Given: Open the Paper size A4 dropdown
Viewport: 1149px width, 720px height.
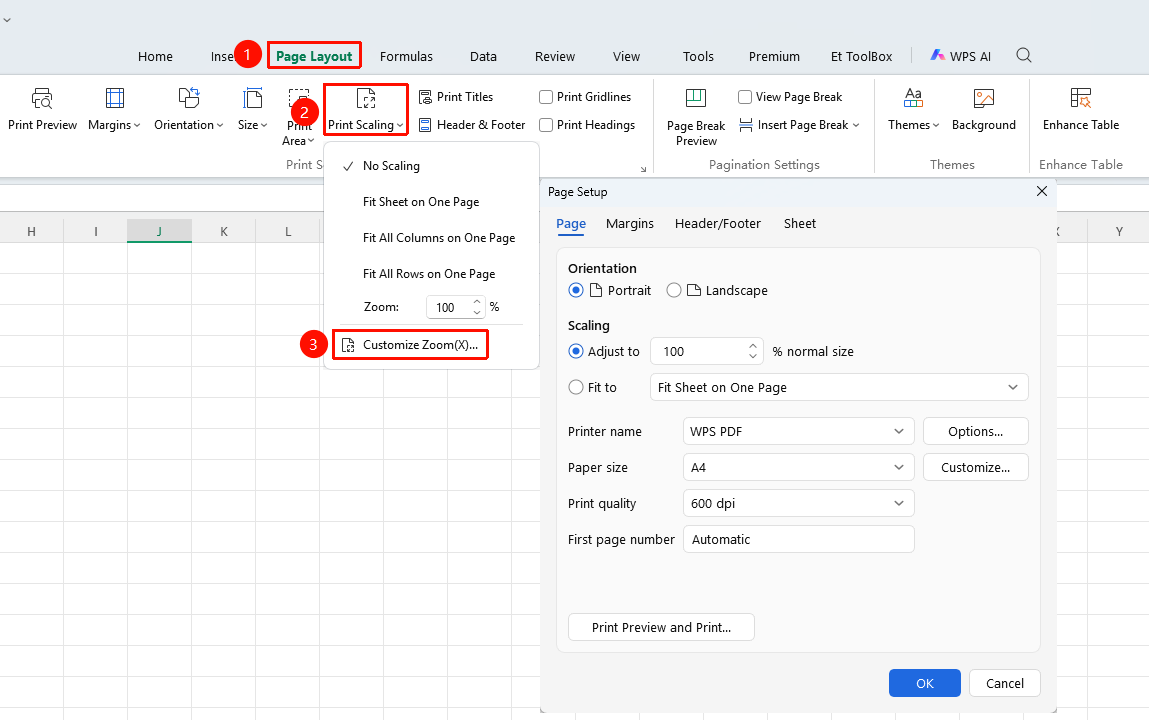Looking at the screenshot, I should pyautogui.click(x=798, y=467).
